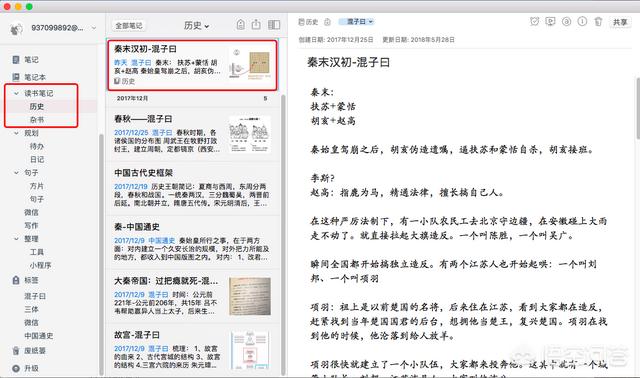Viewport: 640px width, 378px height.
Task: Open the note 大秦帝国：过把瘾就死
Action: point(192,296)
